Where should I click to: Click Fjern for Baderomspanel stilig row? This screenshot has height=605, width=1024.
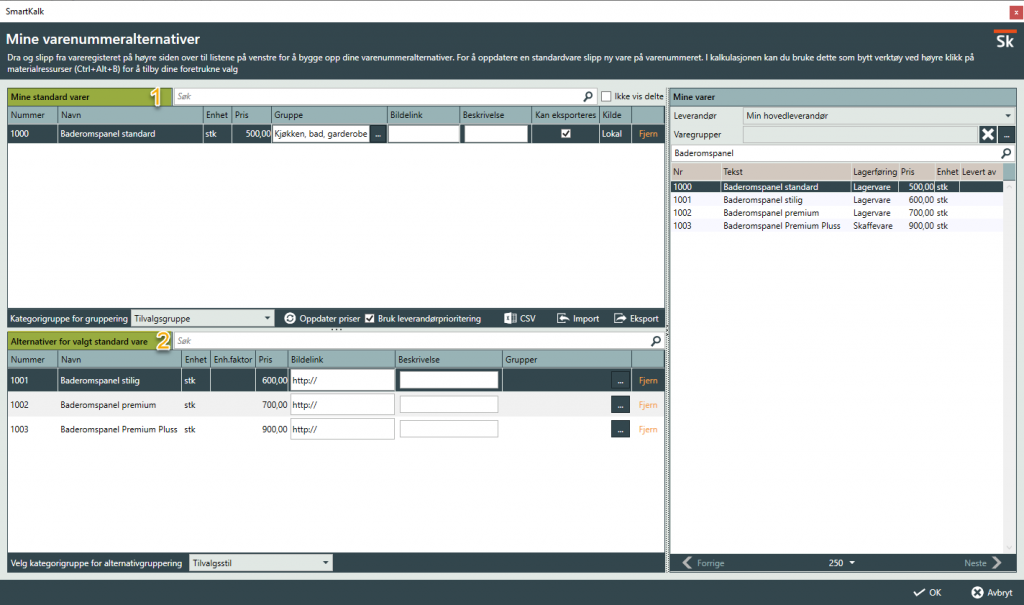[x=648, y=380]
